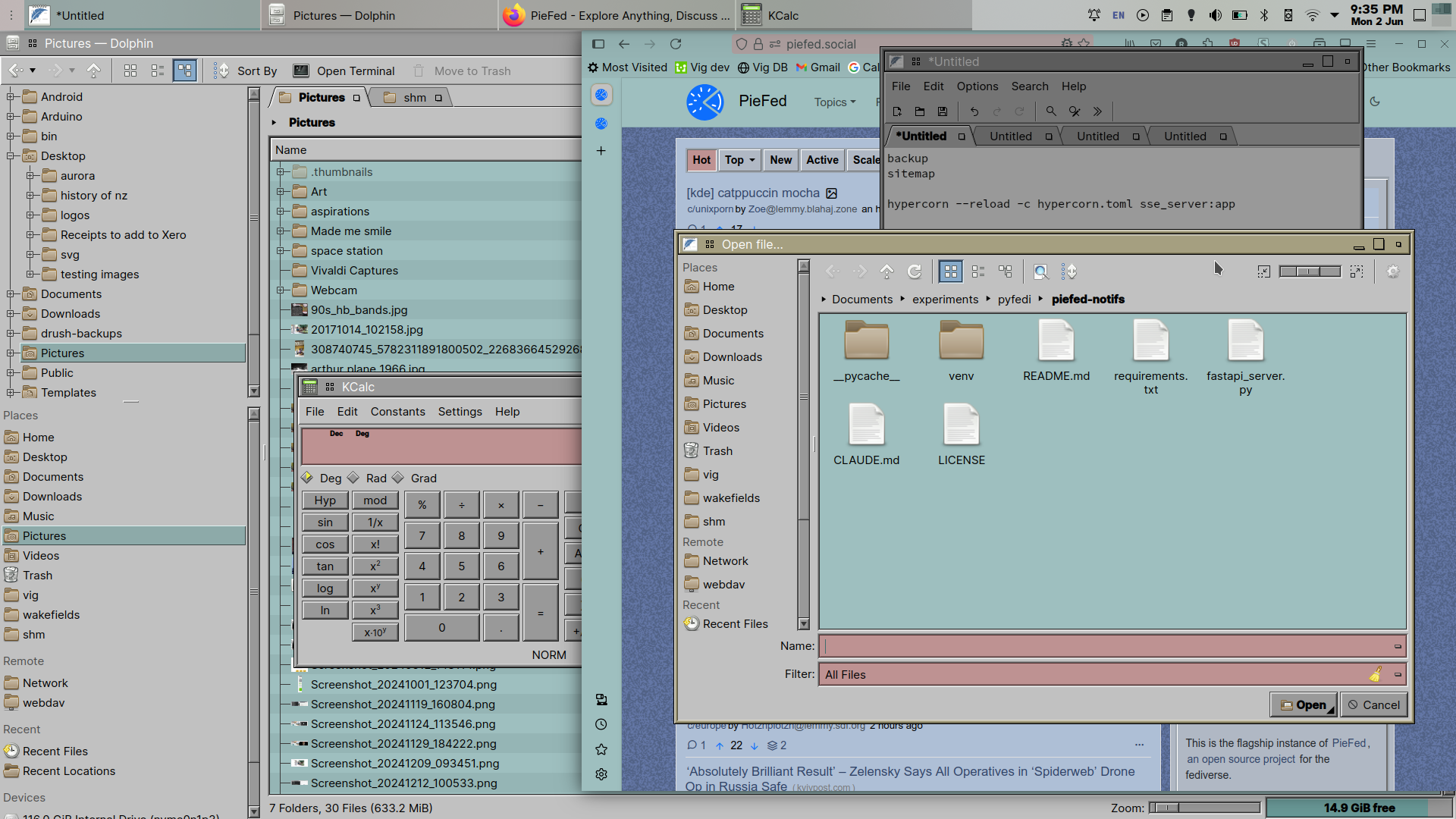Reload the folder view in the file dialog

coord(915,271)
